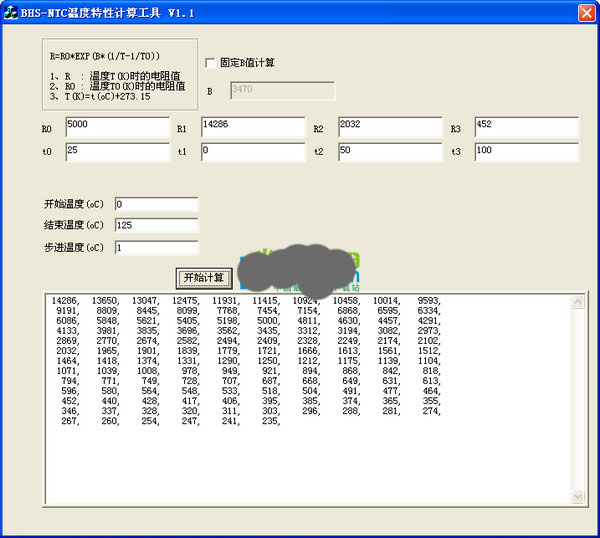Select the result value 2032 in output
Viewport: 600px width, 538px height.
click(x=67, y=351)
